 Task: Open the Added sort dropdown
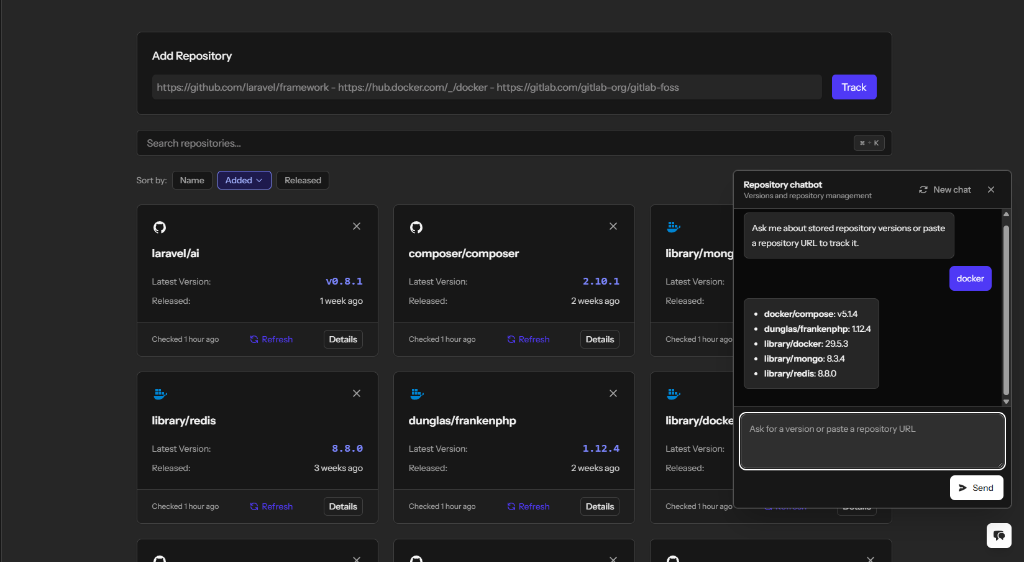(244, 180)
